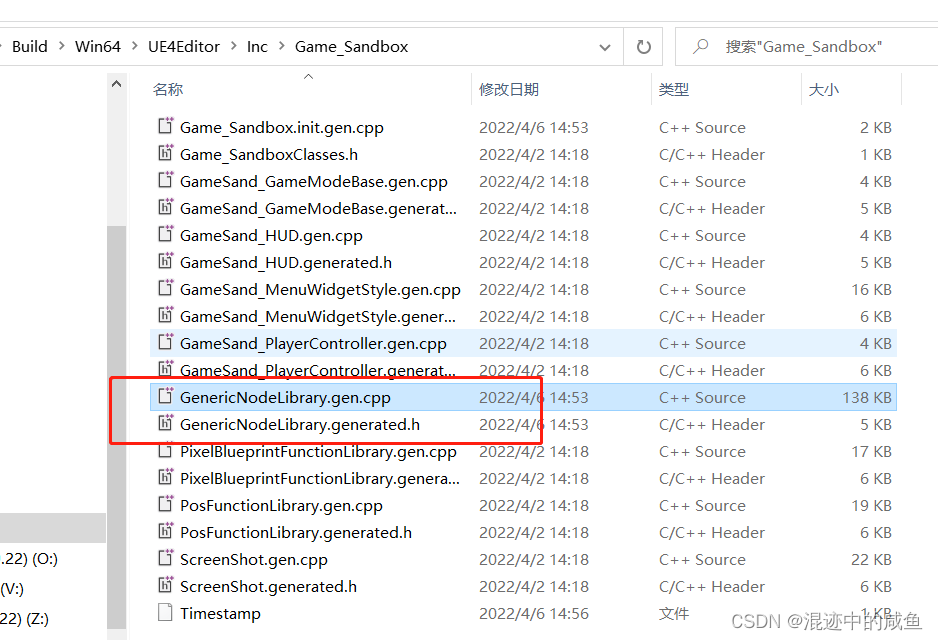This screenshot has height=640, width=938.
Task: Select the file Game_SandboxClasses.h
Action: (269, 154)
